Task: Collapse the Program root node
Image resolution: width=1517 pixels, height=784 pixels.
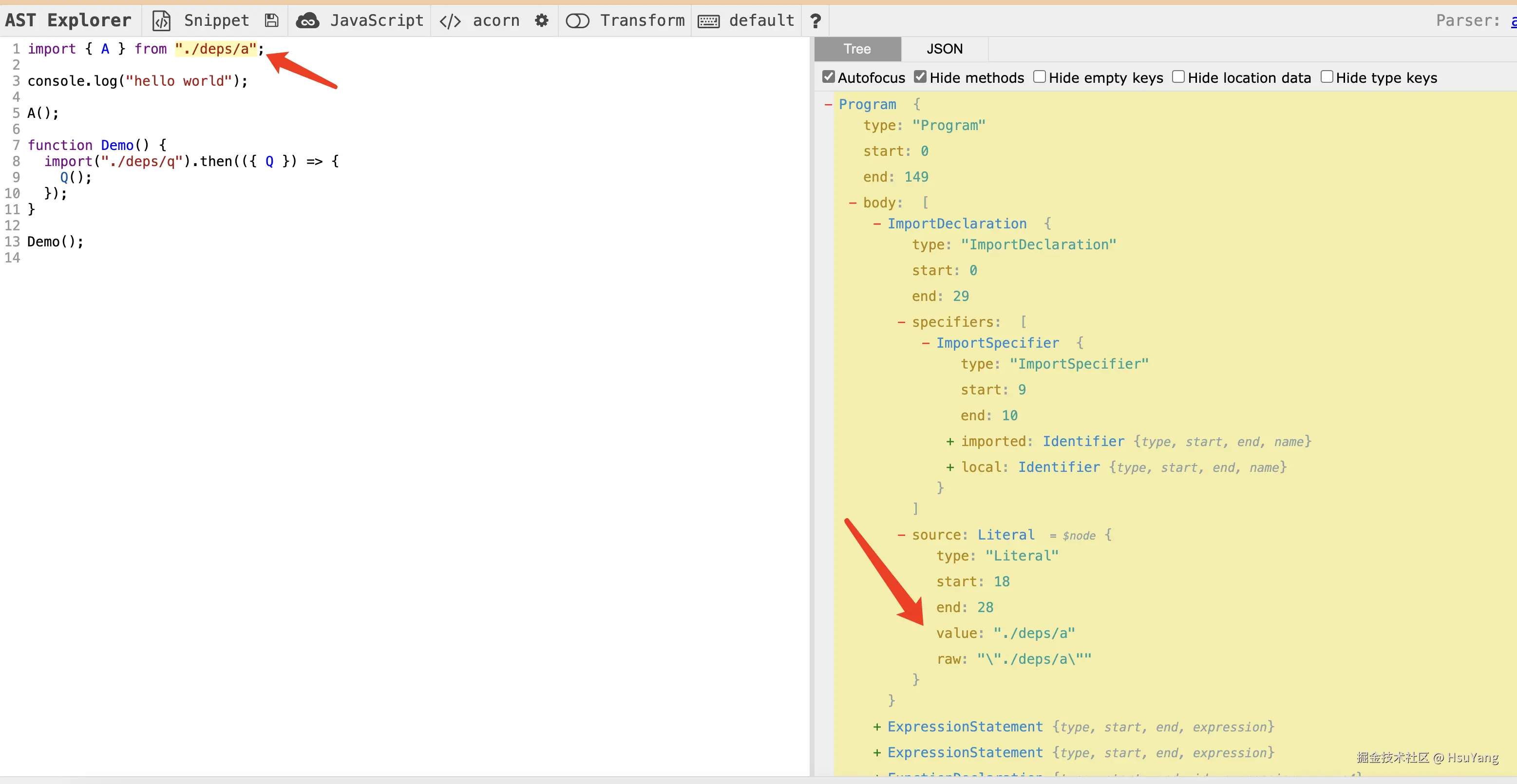Action: tap(828, 105)
